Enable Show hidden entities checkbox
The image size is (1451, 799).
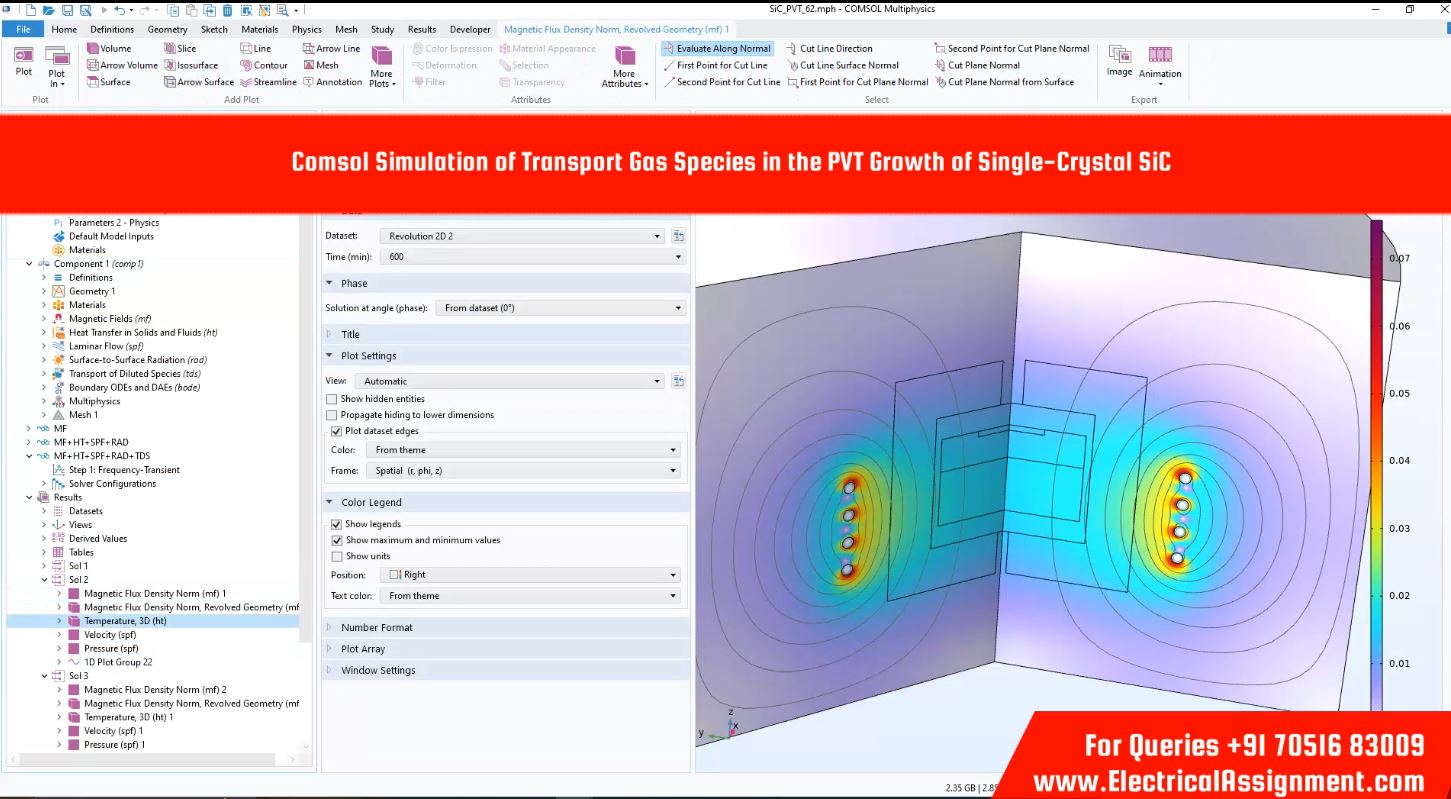coord(332,399)
